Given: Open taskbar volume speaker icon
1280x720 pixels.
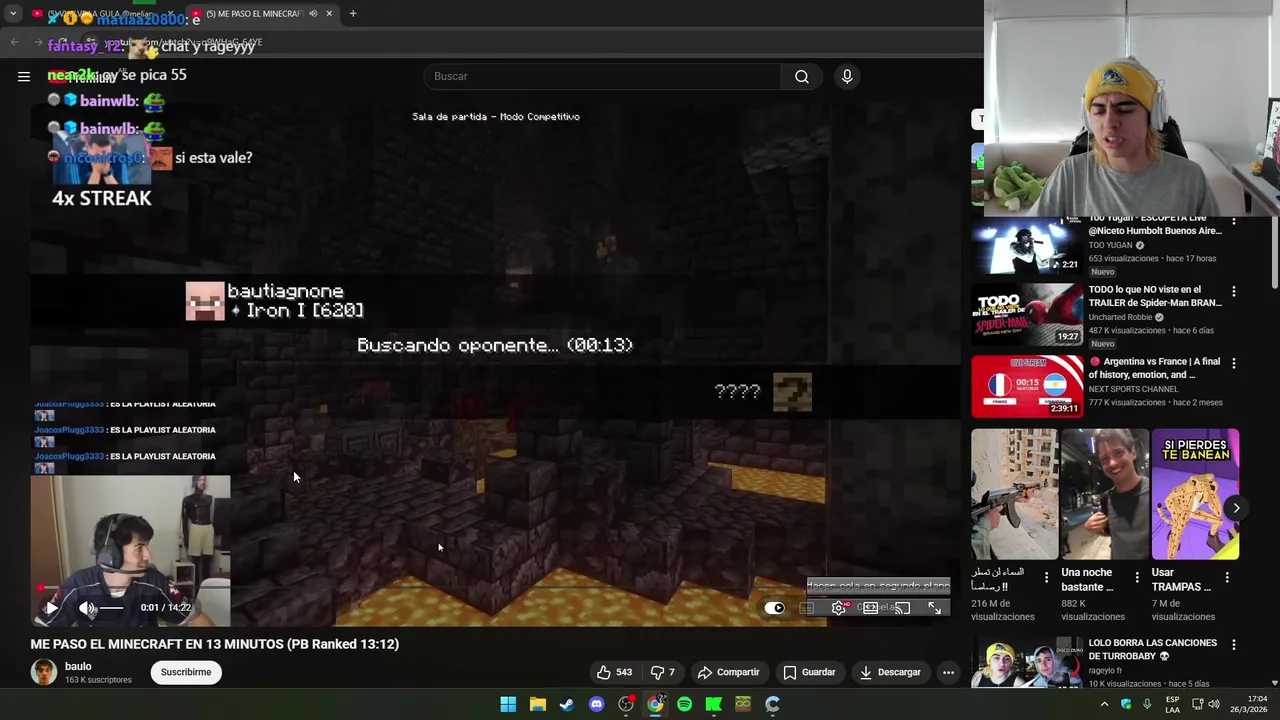Looking at the screenshot, I should point(1213,704).
